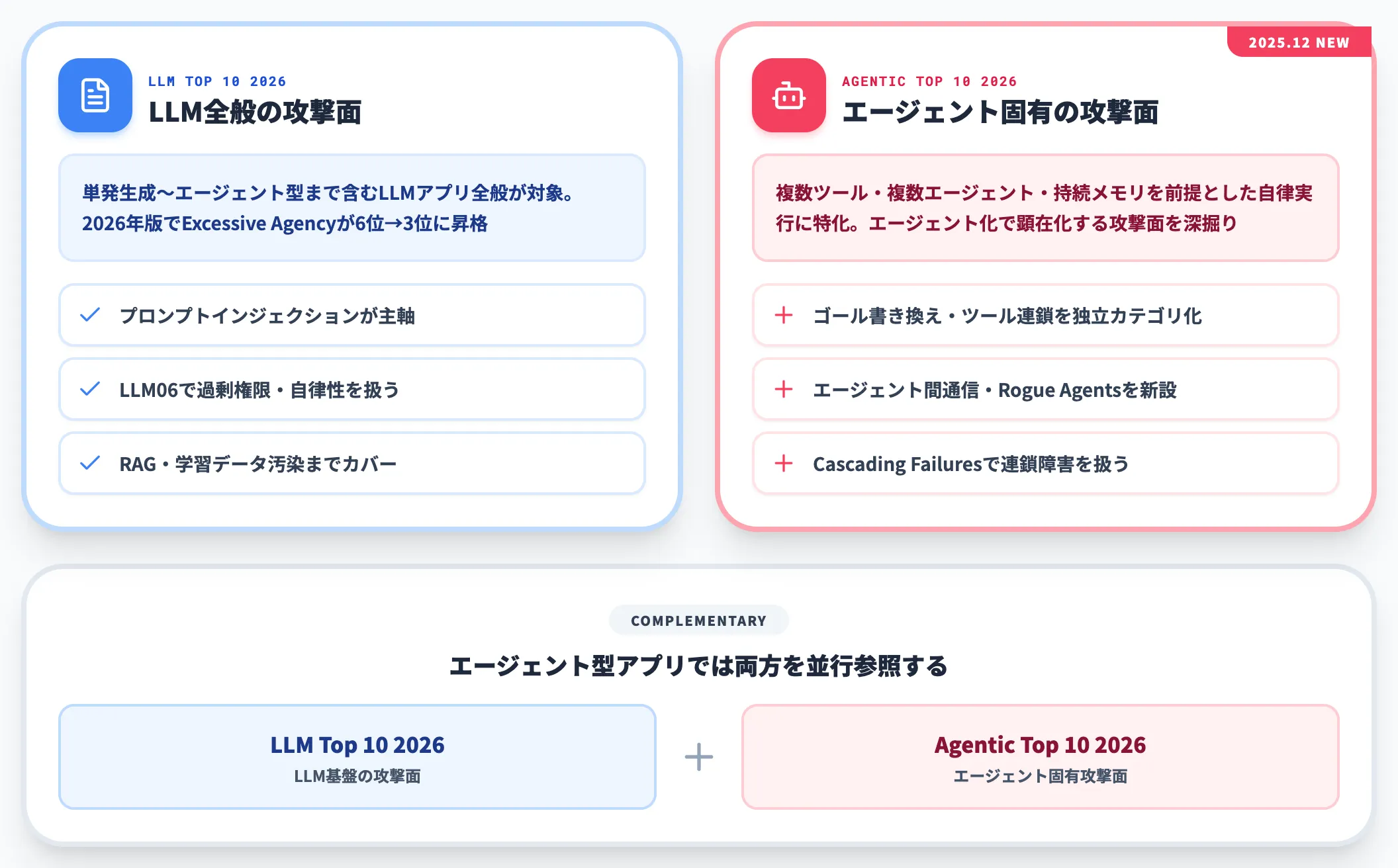The width and height of the screenshot is (1398, 868).
Task: Click the pink description box about 複数ツール・複数エージェント
Action: [x=1046, y=208]
